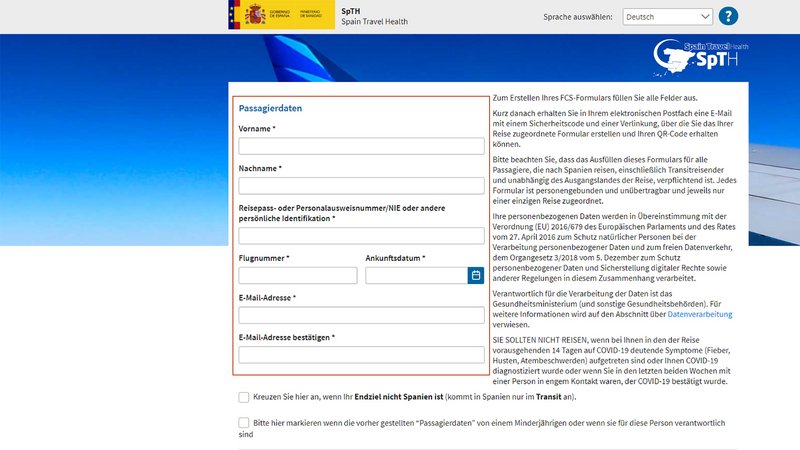
Task: Click the Nachname field label
Action: click(260, 168)
